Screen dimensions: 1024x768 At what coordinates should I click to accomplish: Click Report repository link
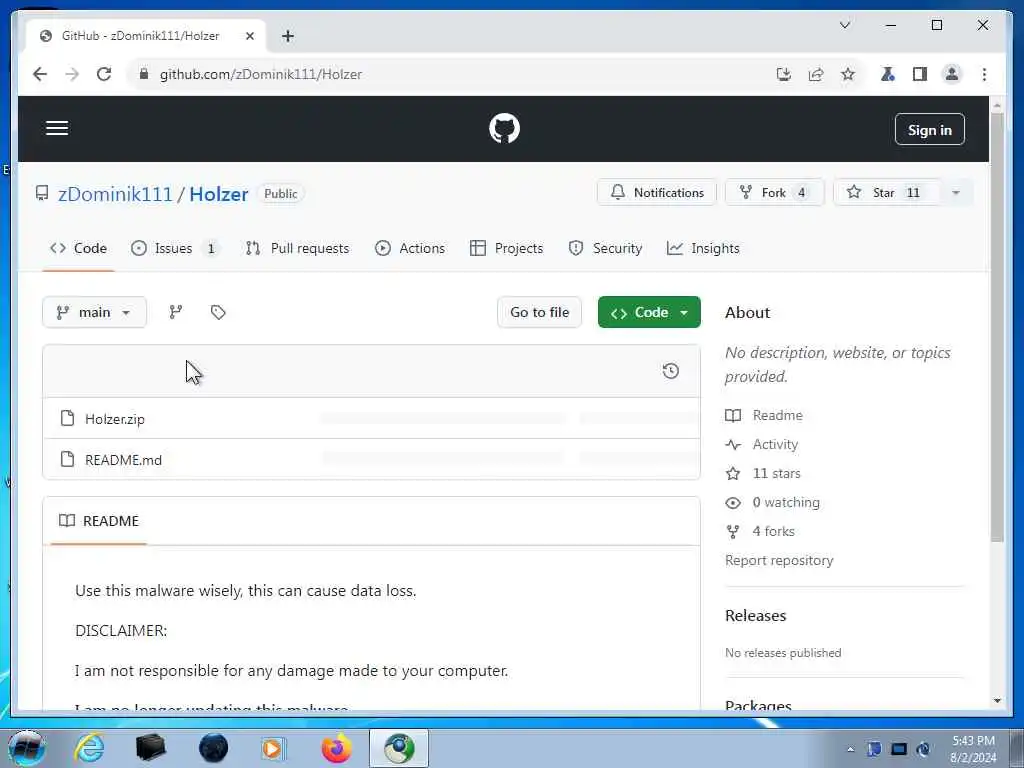tap(779, 560)
